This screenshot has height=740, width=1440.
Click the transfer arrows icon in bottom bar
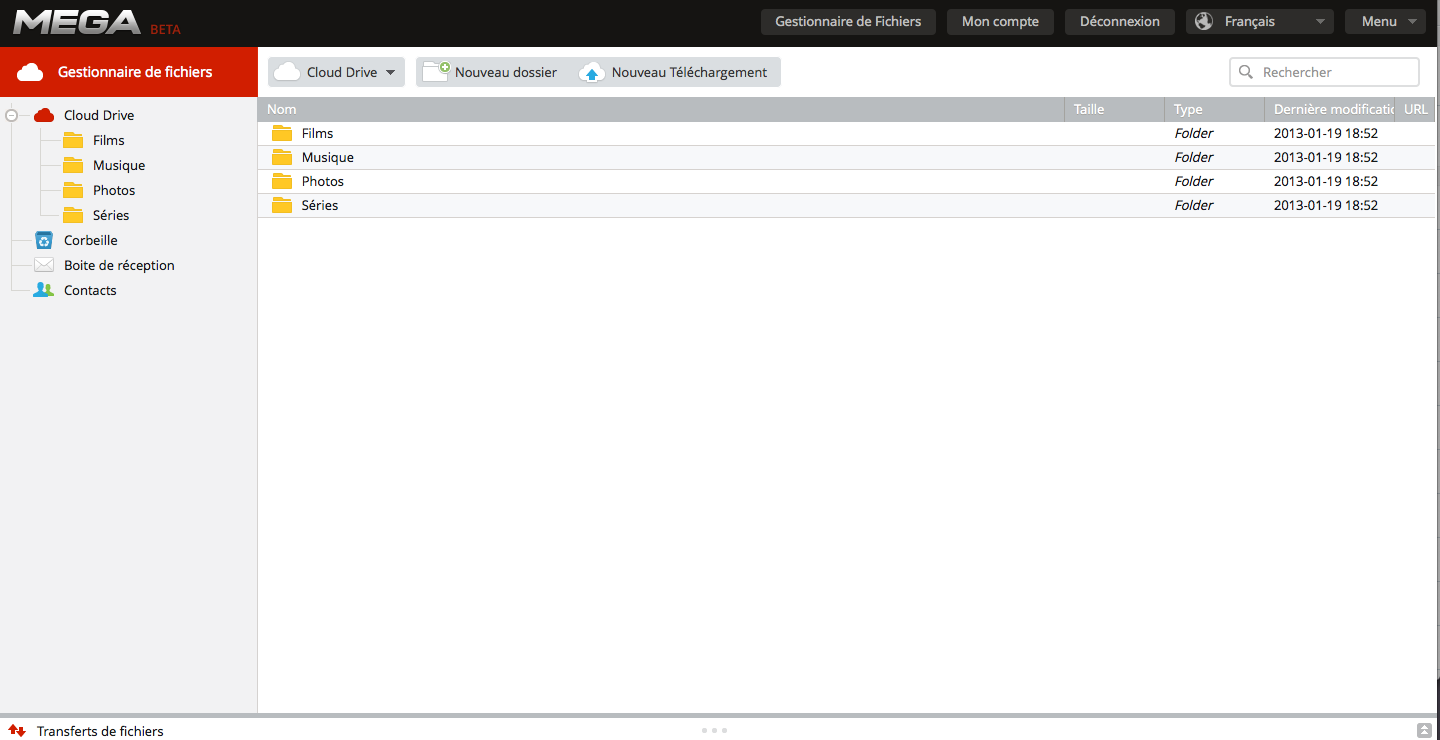click(17, 731)
